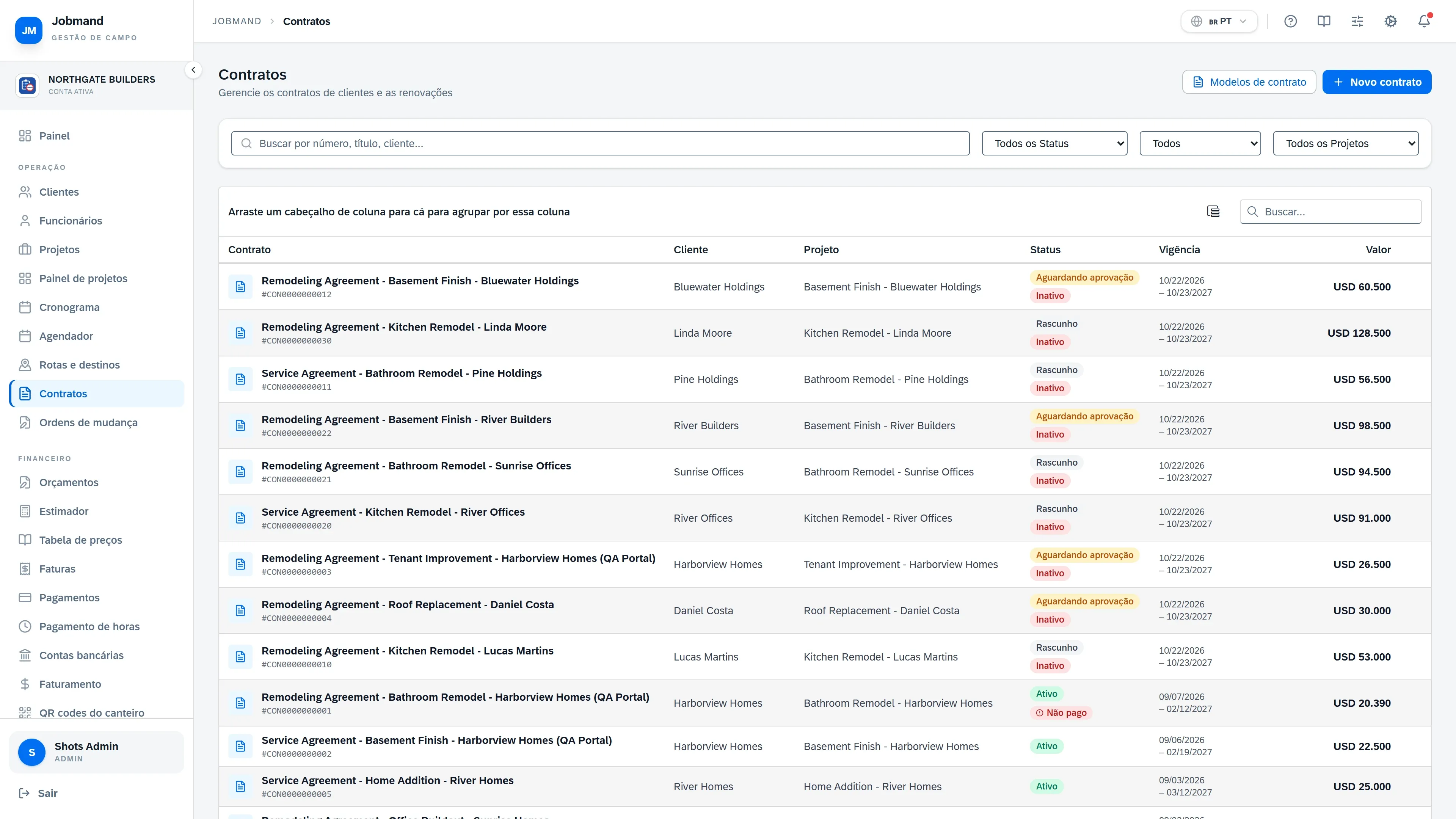Open the help question mark icon

(1290, 21)
